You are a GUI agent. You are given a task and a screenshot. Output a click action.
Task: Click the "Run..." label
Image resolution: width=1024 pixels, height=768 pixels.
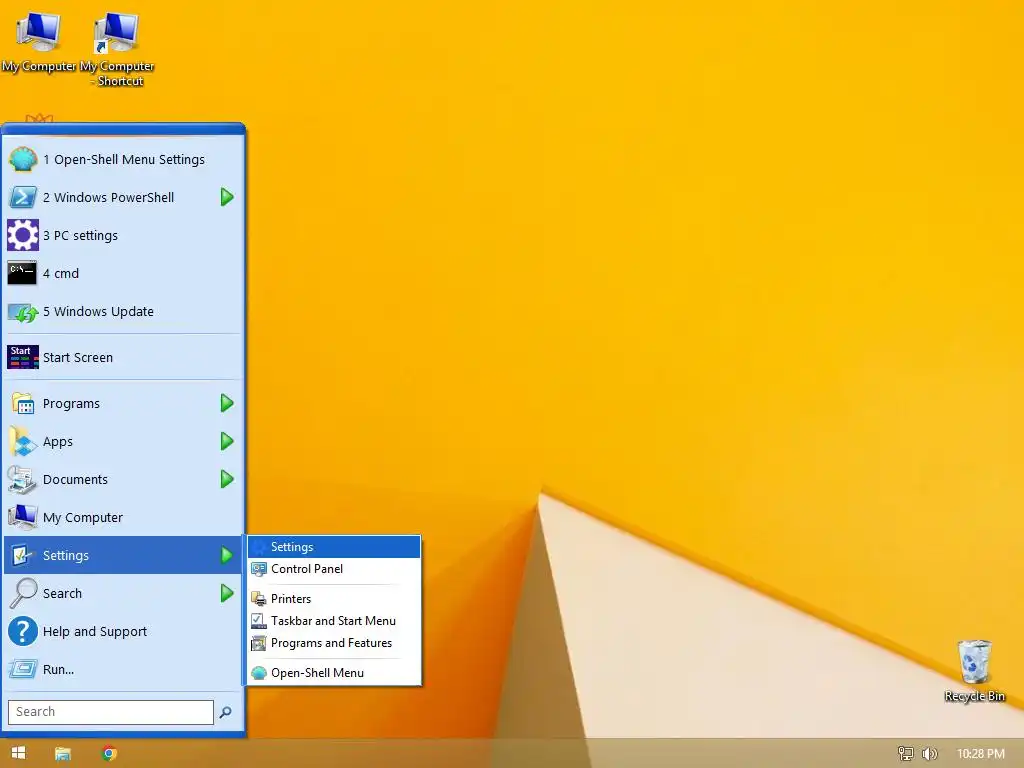pos(58,669)
